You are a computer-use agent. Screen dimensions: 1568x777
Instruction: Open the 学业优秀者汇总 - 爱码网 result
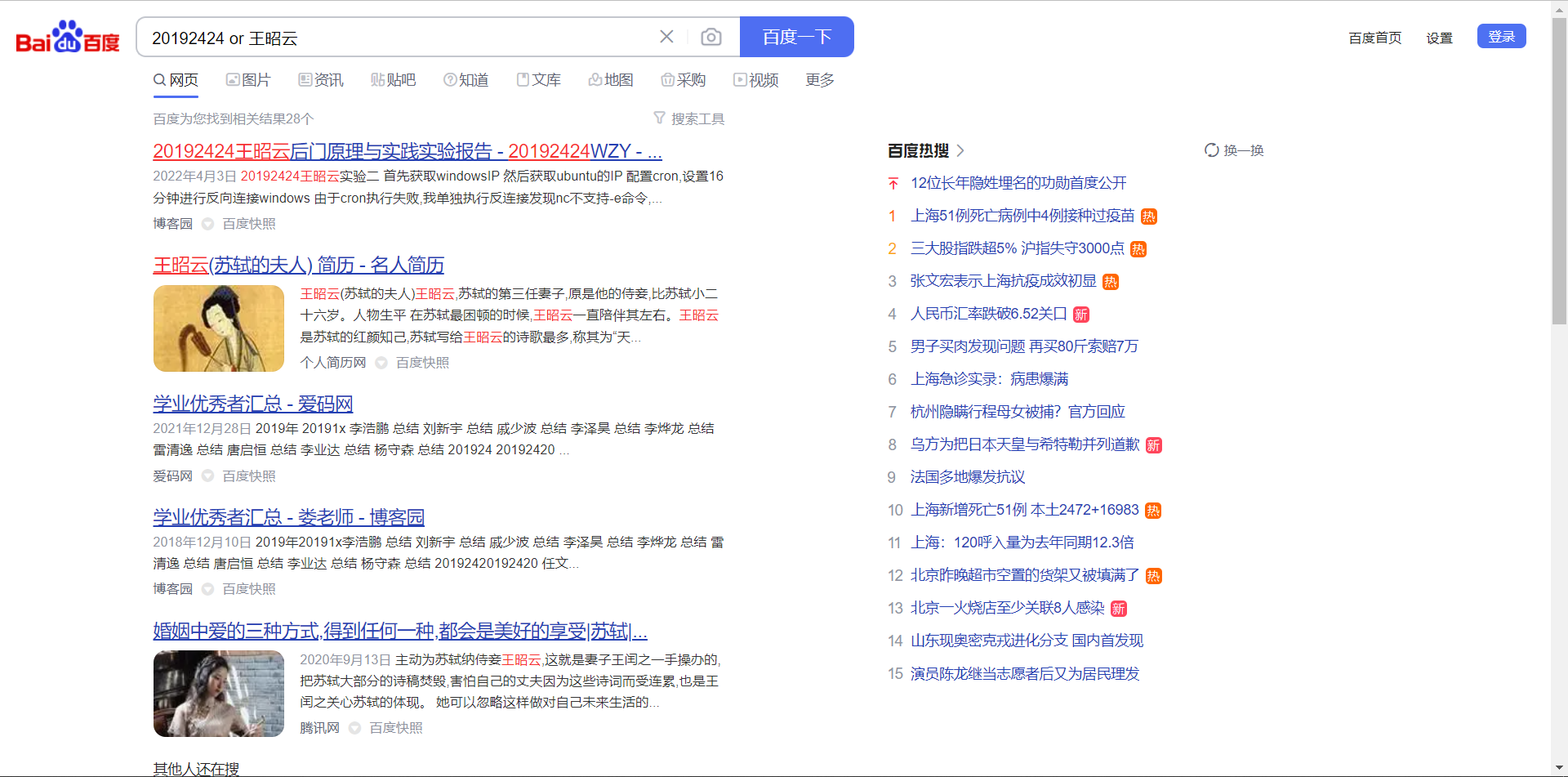point(253,404)
